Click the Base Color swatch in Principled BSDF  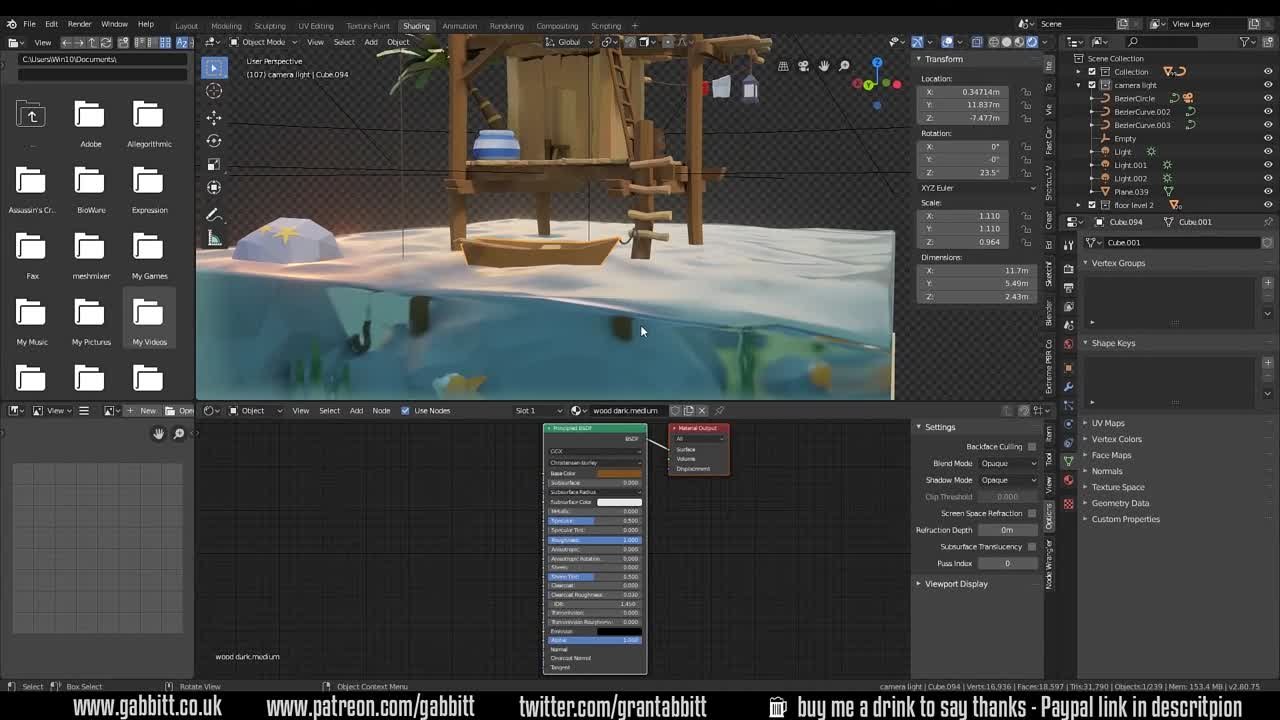pos(618,472)
